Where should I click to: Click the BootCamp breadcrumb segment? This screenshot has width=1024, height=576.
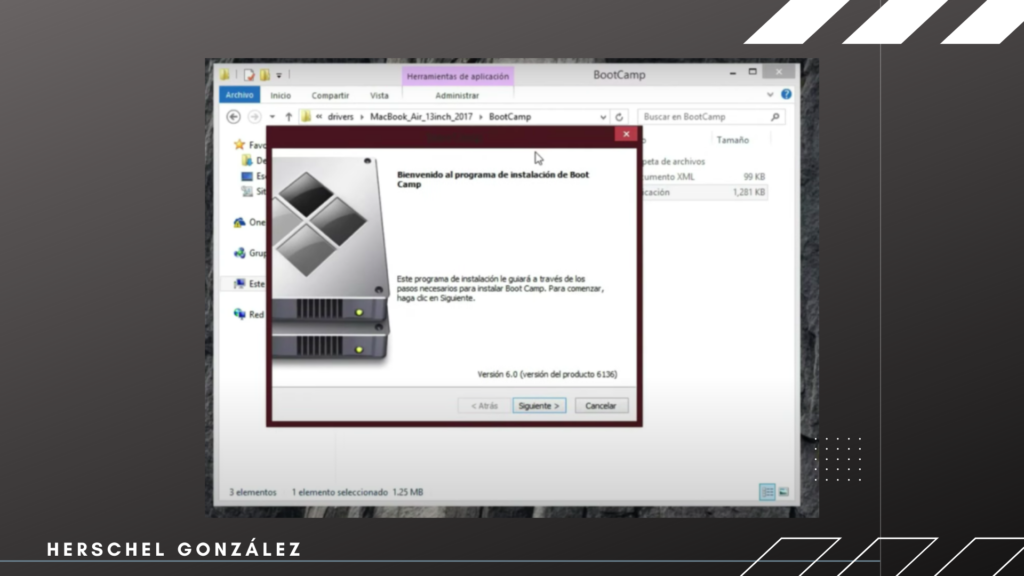[x=510, y=117]
